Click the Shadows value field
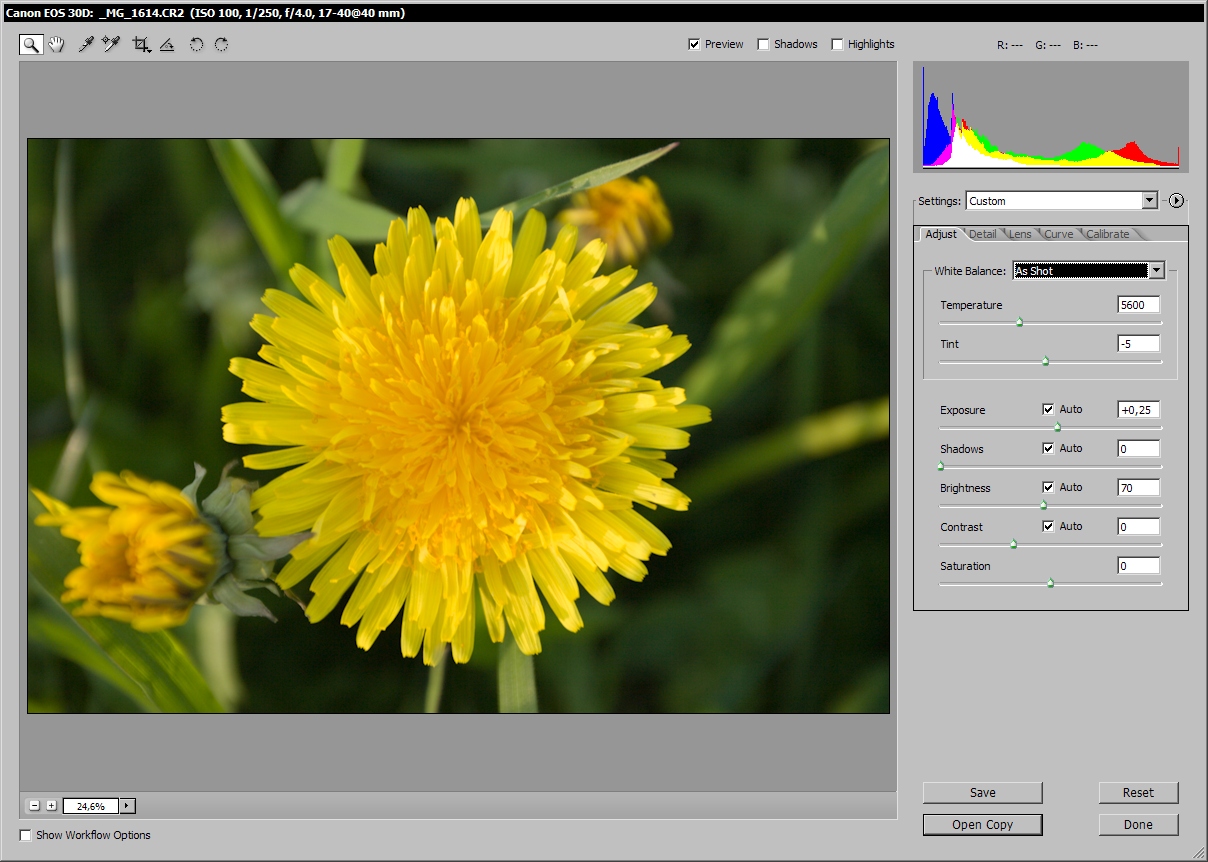The height and width of the screenshot is (862, 1208). coord(1138,449)
